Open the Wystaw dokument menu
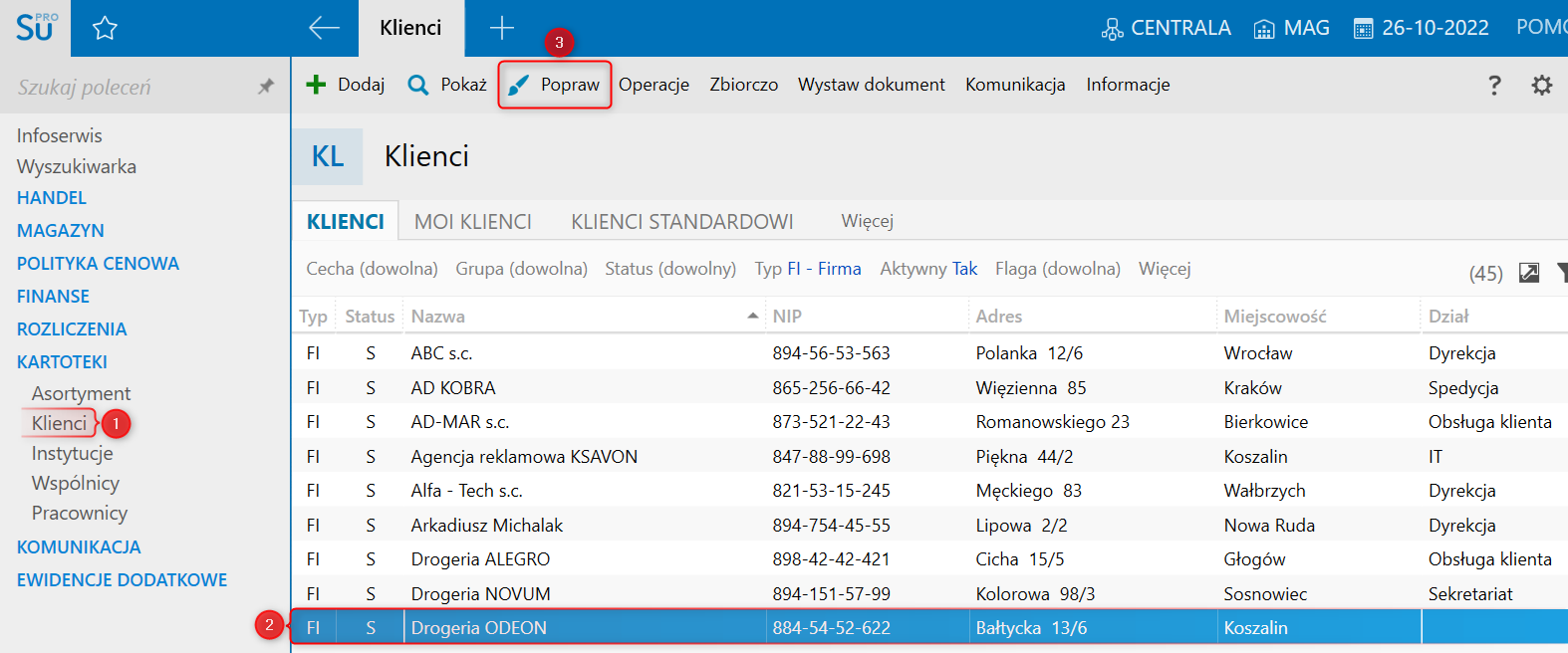The image size is (1568, 653). (872, 85)
